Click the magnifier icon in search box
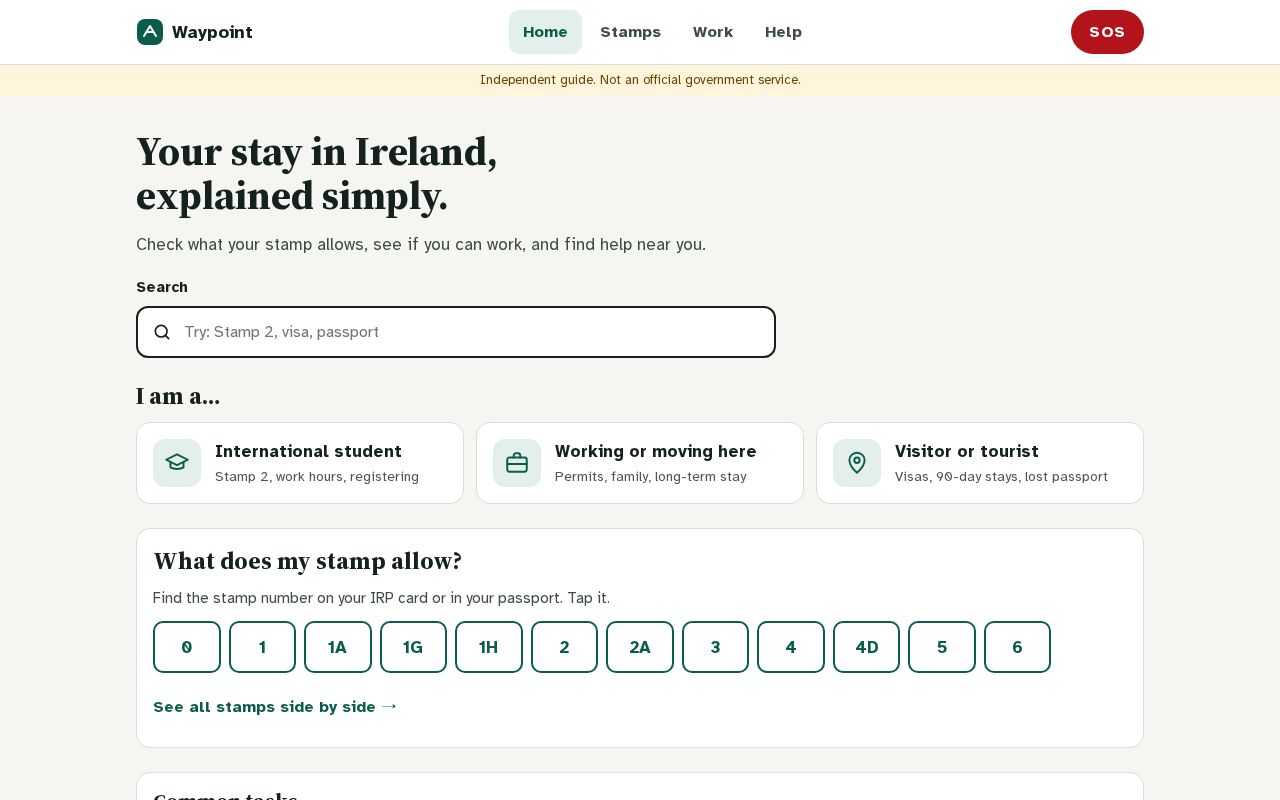1280x800 pixels. click(x=162, y=332)
